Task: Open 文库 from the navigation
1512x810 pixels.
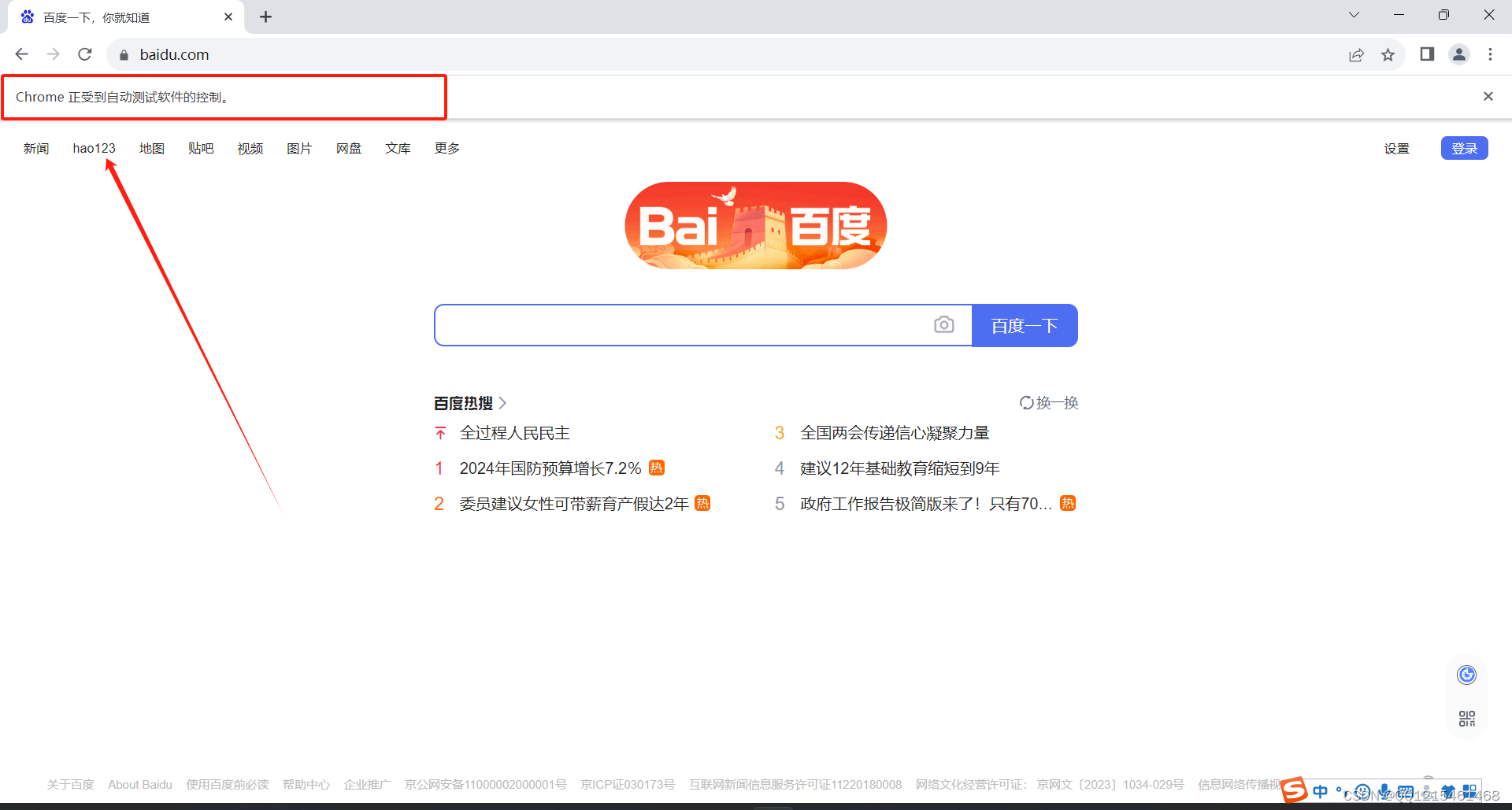Action: tap(398, 148)
